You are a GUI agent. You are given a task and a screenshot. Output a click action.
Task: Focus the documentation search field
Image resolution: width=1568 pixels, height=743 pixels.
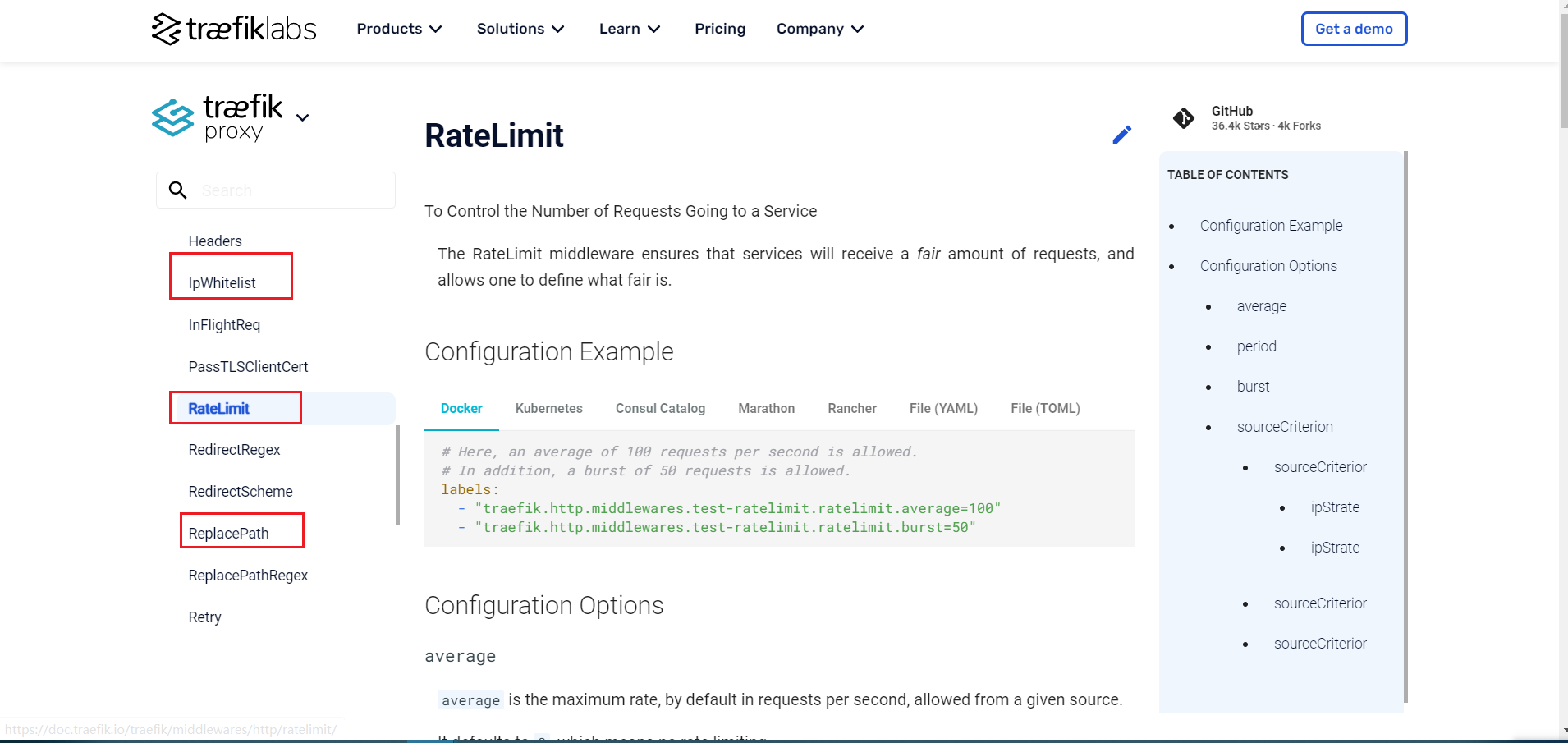[x=276, y=190]
